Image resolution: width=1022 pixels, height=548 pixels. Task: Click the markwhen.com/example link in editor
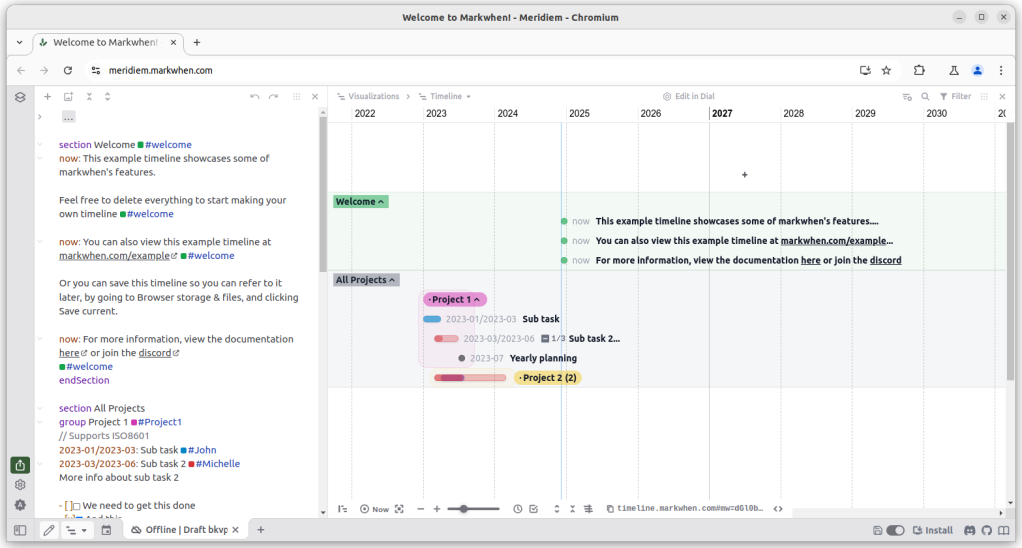114,255
